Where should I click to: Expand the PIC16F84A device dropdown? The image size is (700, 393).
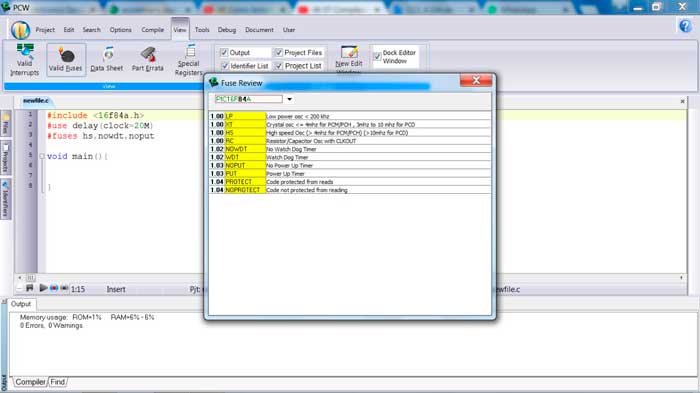click(289, 99)
